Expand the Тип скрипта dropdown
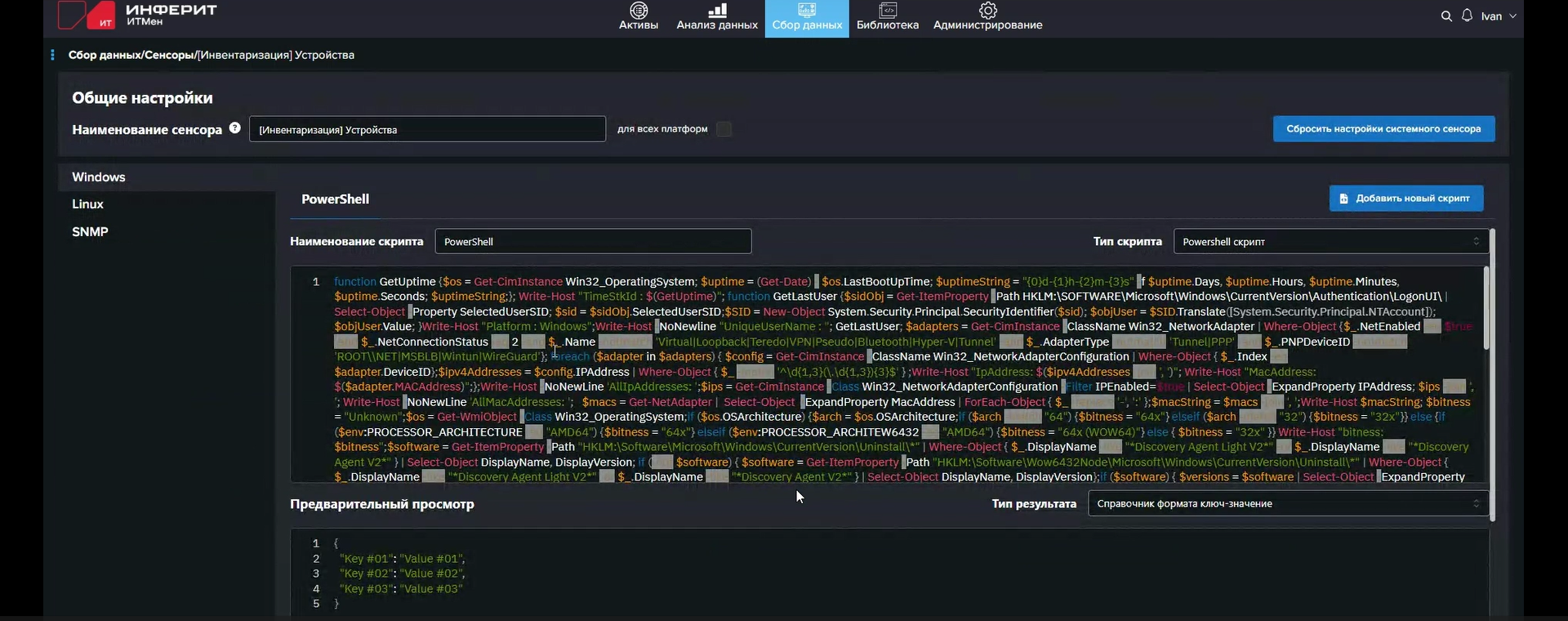Viewport: 1568px width, 621px height. pyautogui.click(x=1330, y=242)
